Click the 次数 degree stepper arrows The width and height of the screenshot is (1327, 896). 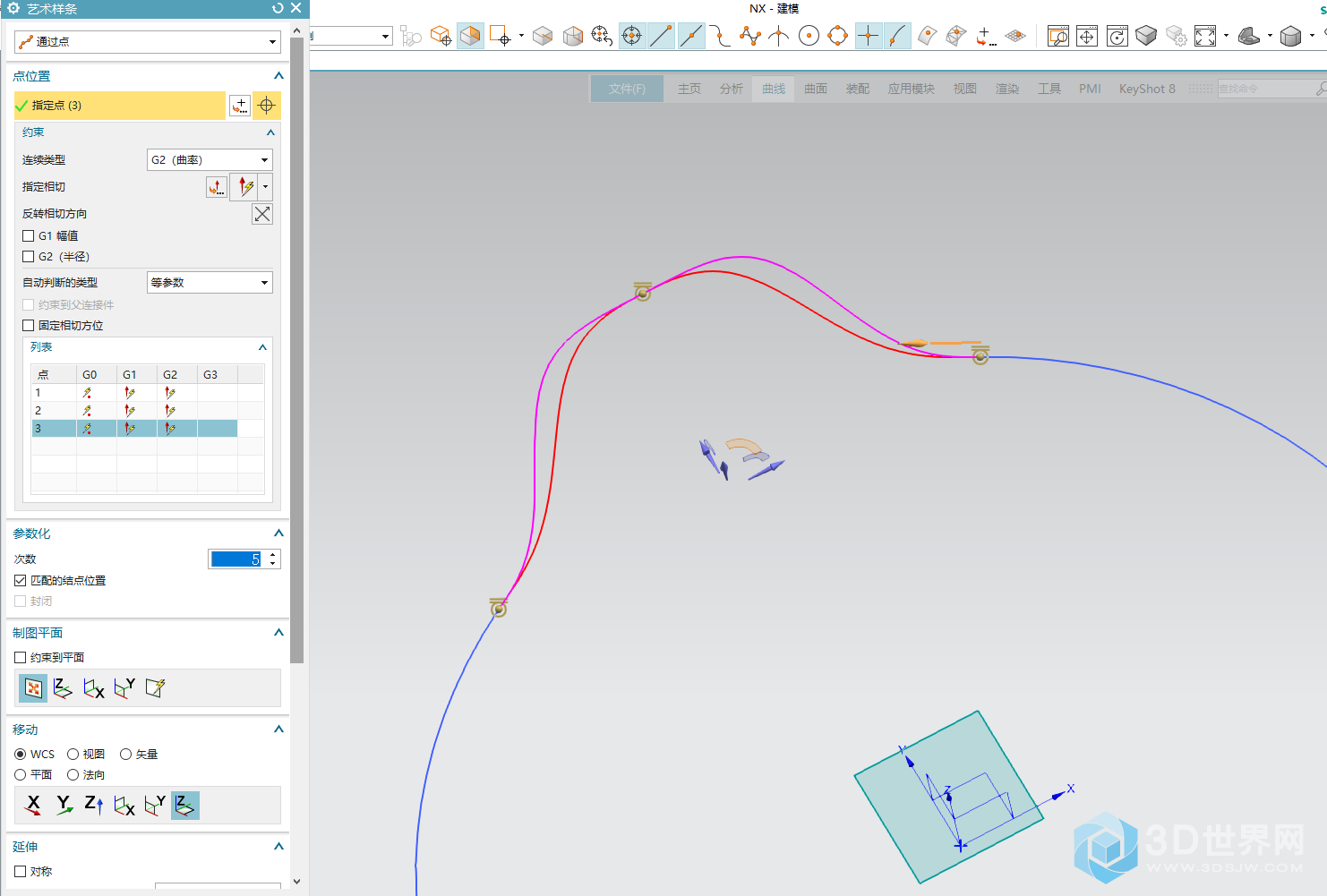(273, 559)
